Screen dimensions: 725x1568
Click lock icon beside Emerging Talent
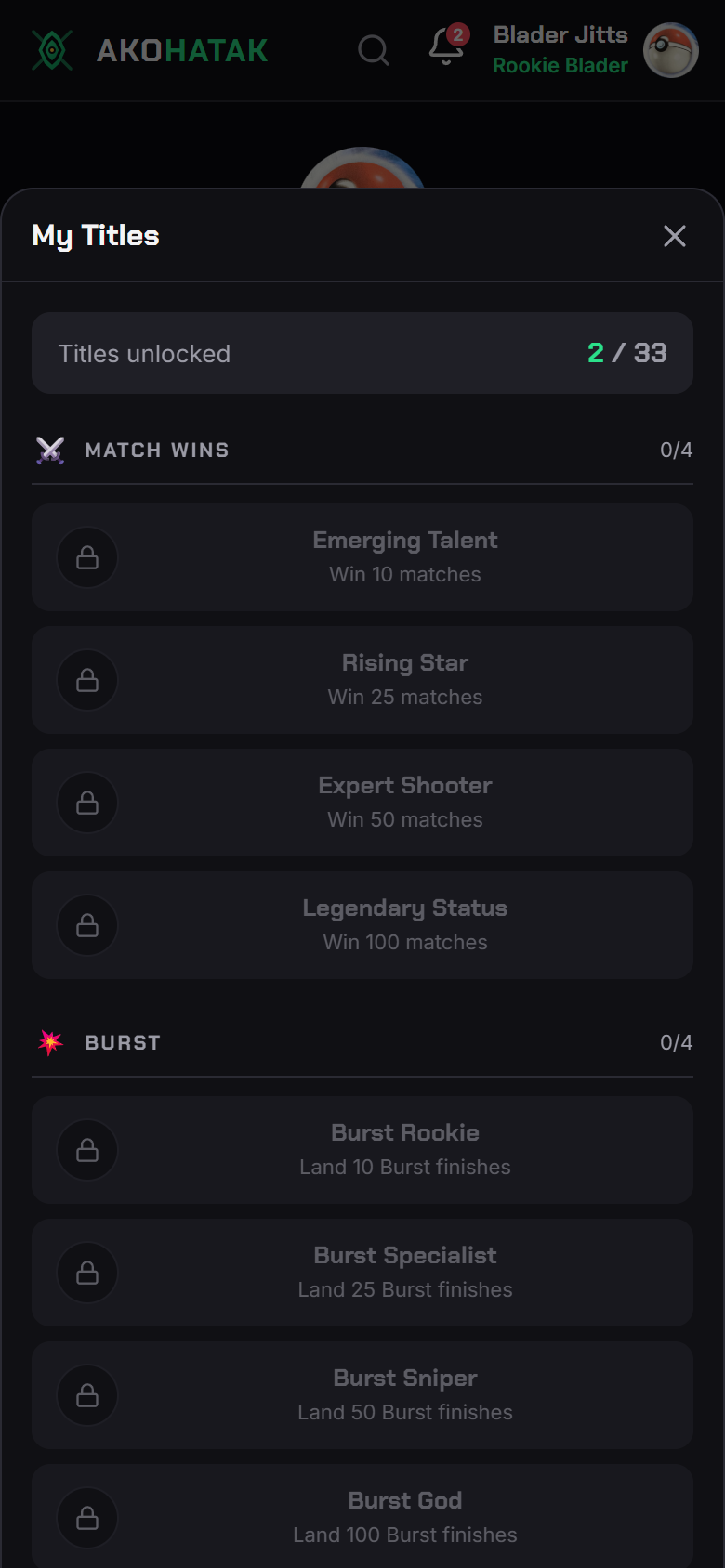(x=87, y=557)
